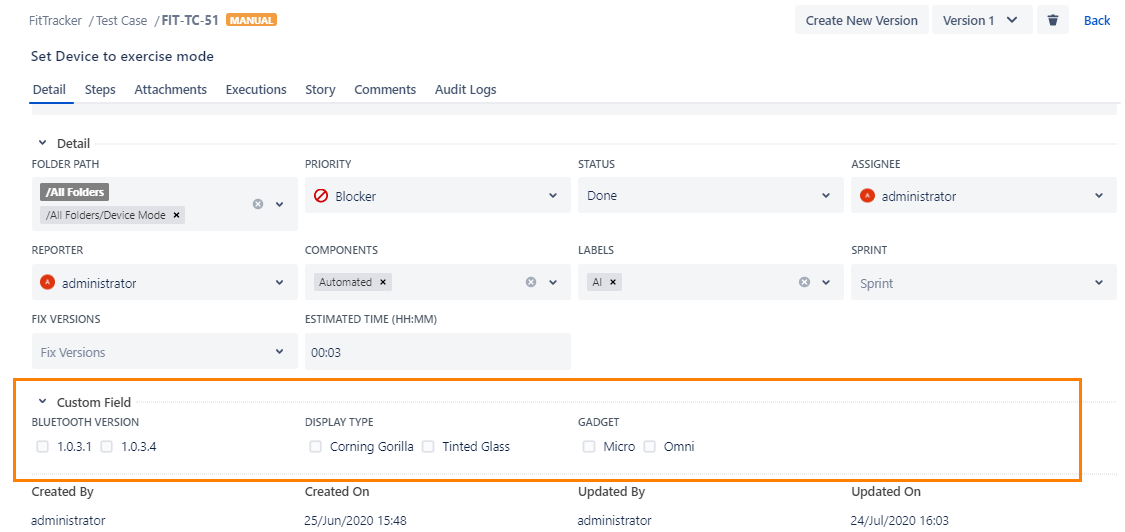Collapse the Detail section chevron
Image resolution: width=1125 pixels, height=532 pixels.
(x=43, y=144)
